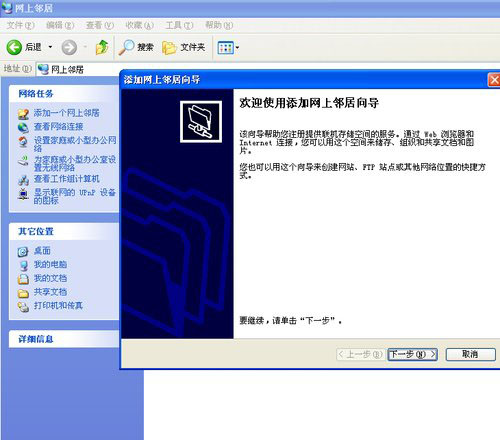Open the Back button history dropdown arrow

coord(50,47)
